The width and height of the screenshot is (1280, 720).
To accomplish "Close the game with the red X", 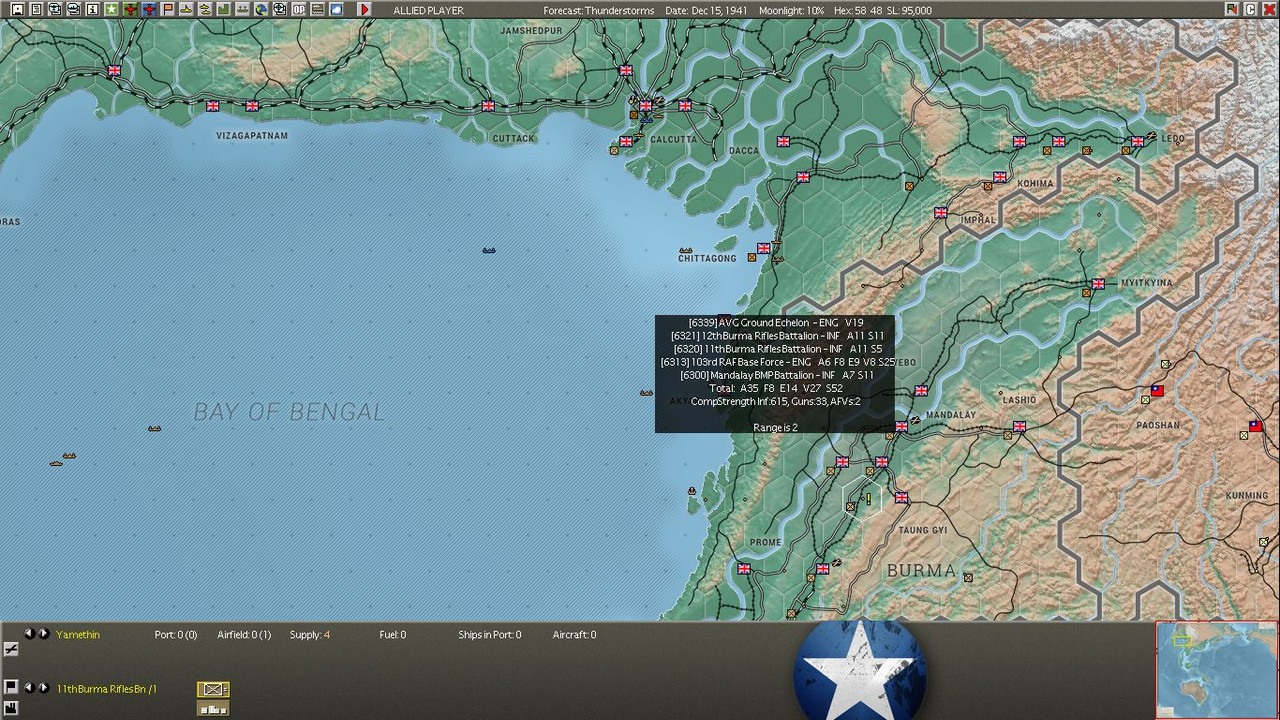I will (1269, 9).
